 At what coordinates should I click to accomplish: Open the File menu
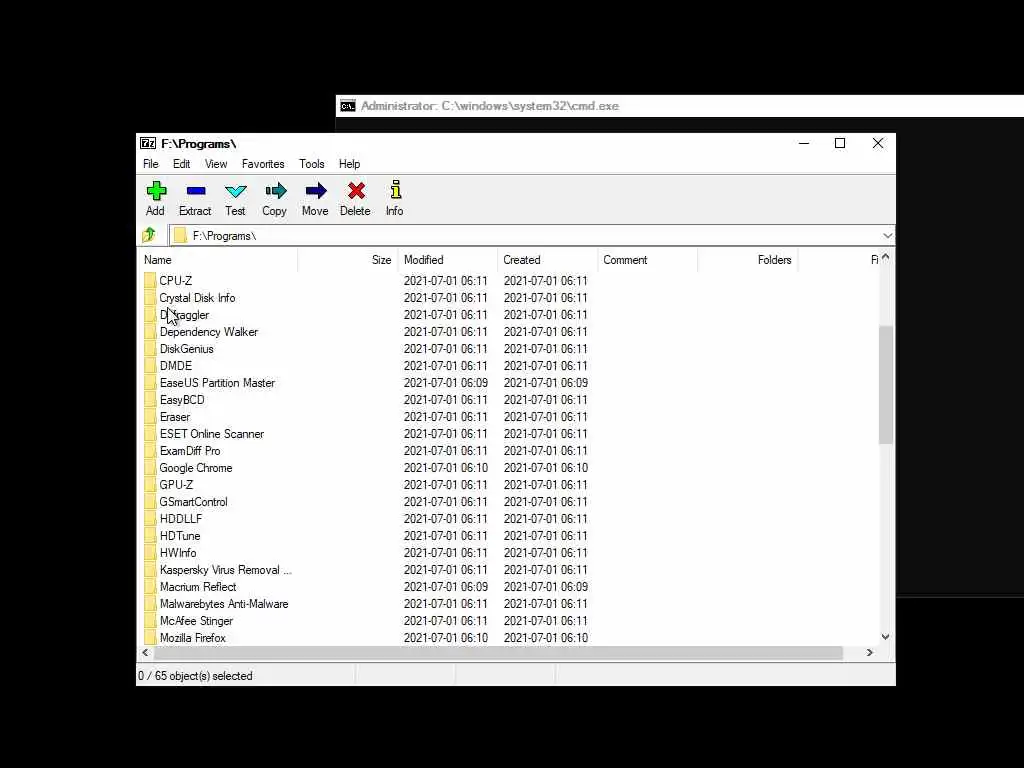tap(151, 164)
